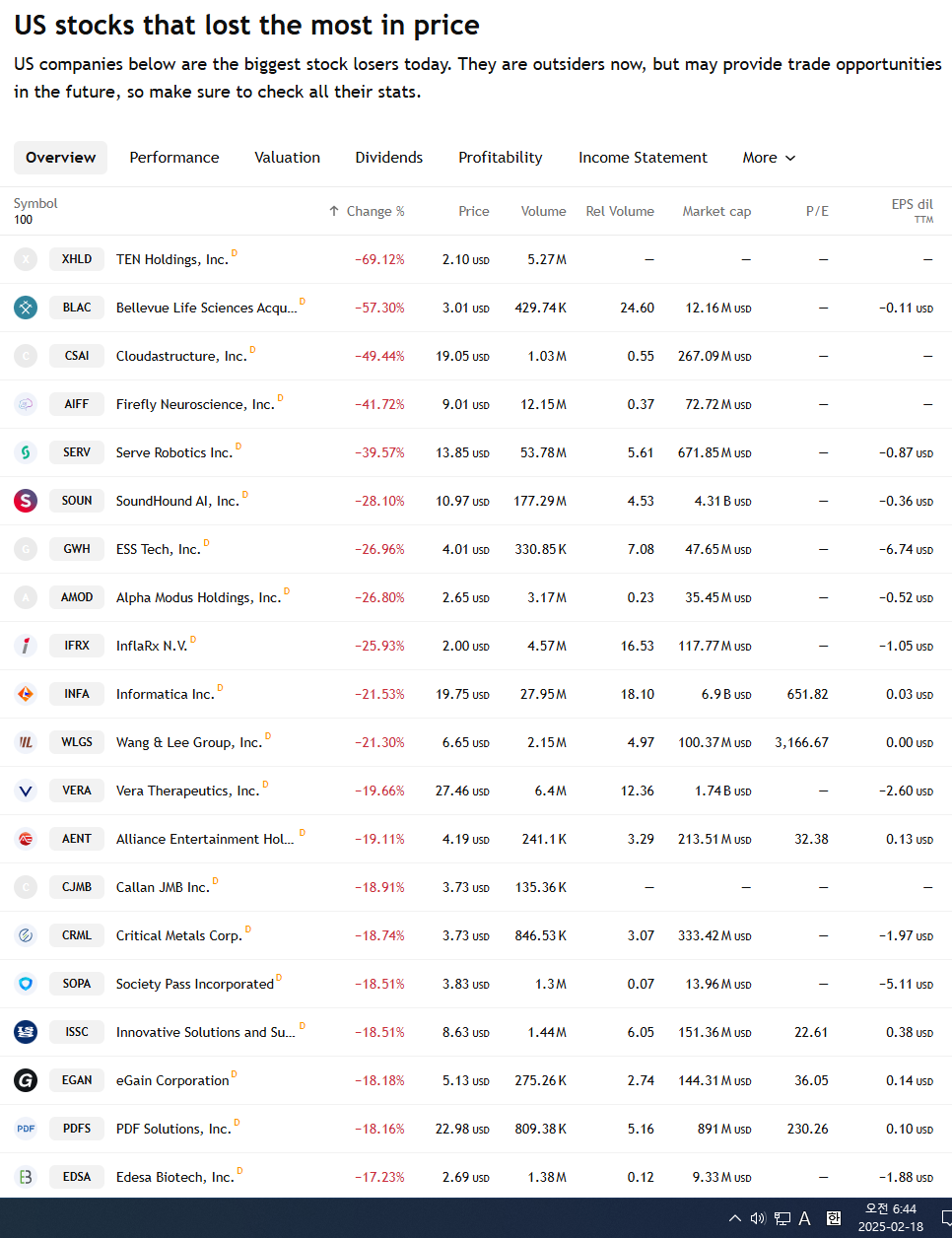Click the BLAC company logo icon
The height and width of the screenshot is (1238, 952).
(x=26, y=308)
